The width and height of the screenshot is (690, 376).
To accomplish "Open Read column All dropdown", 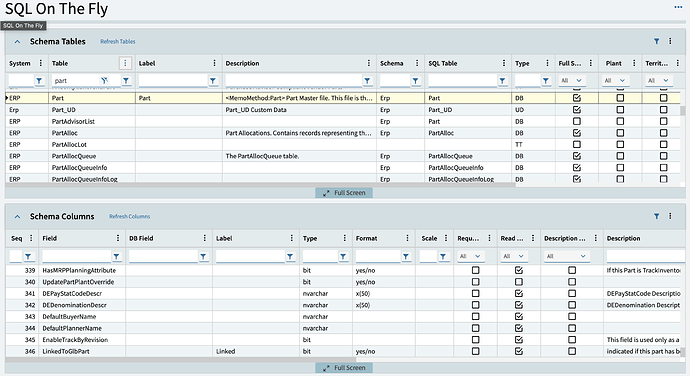I will [x=514, y=256].
